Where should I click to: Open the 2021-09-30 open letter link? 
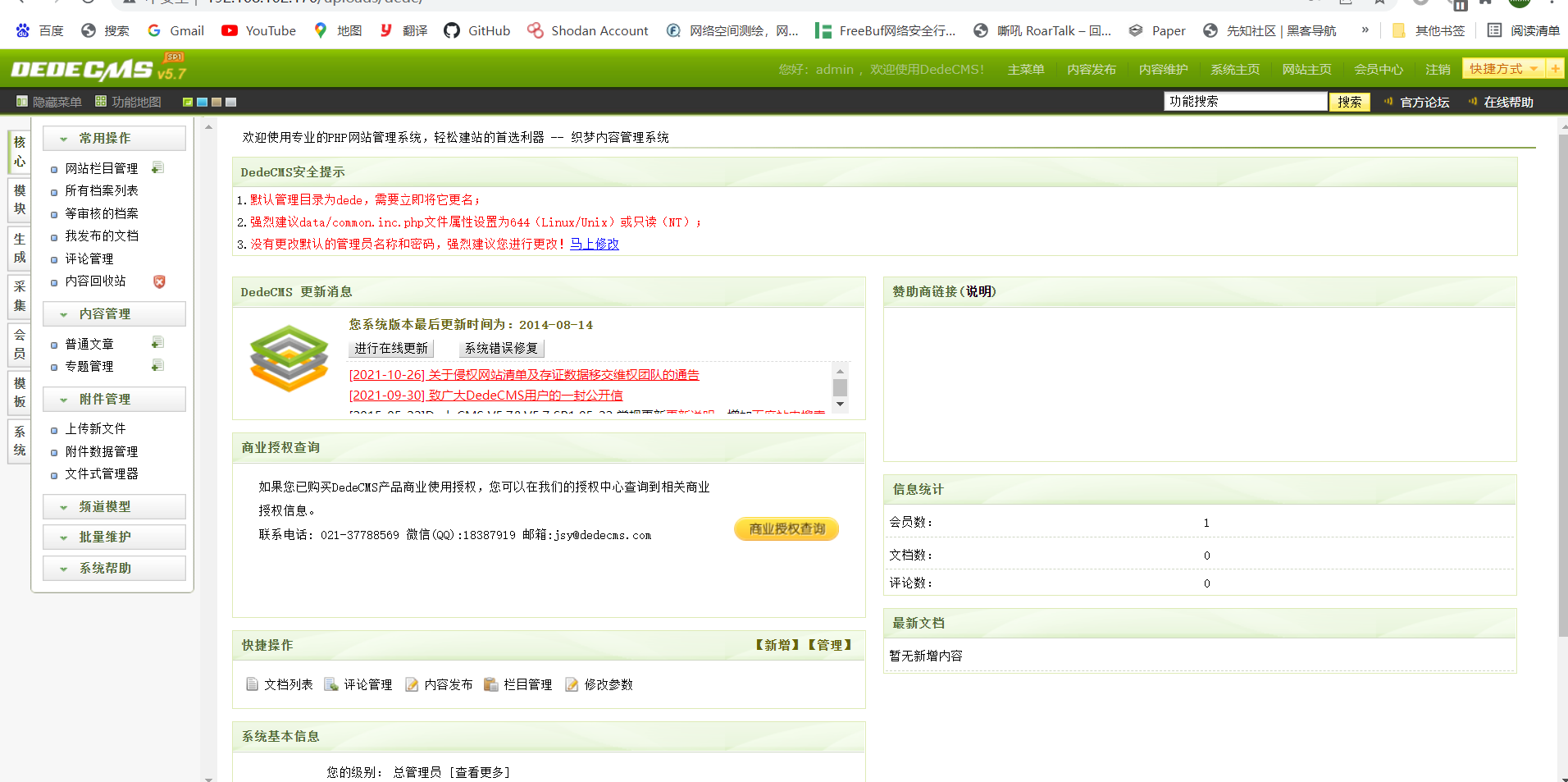coord(485,396)
